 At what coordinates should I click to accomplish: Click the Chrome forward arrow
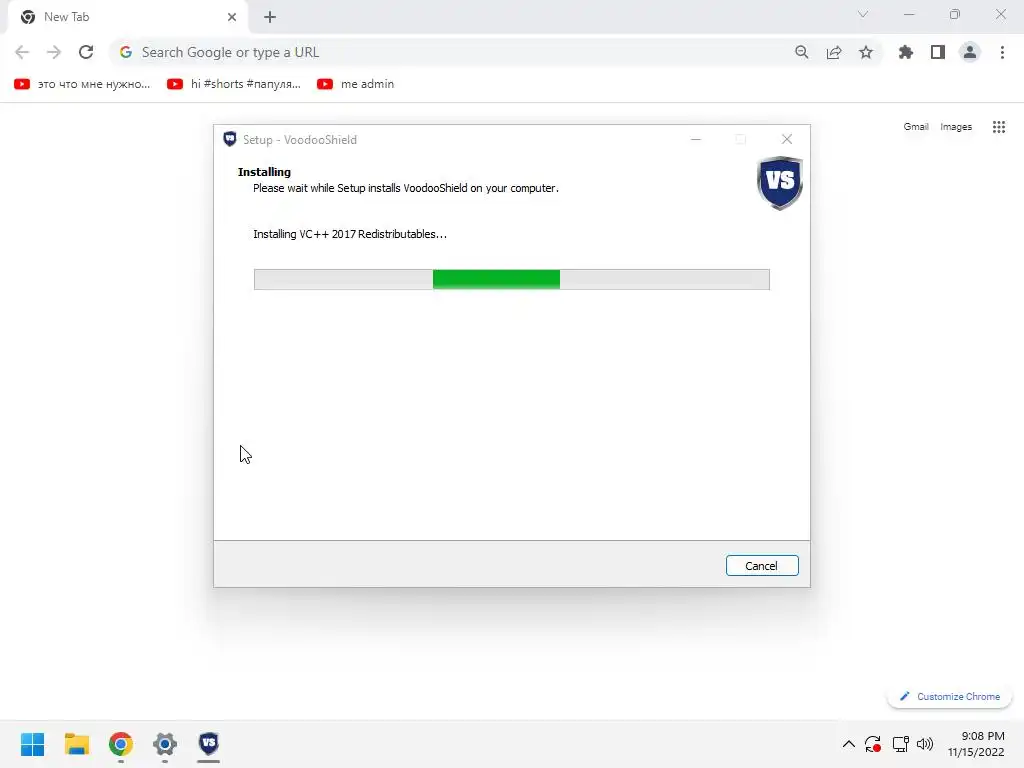click(54, 52)
